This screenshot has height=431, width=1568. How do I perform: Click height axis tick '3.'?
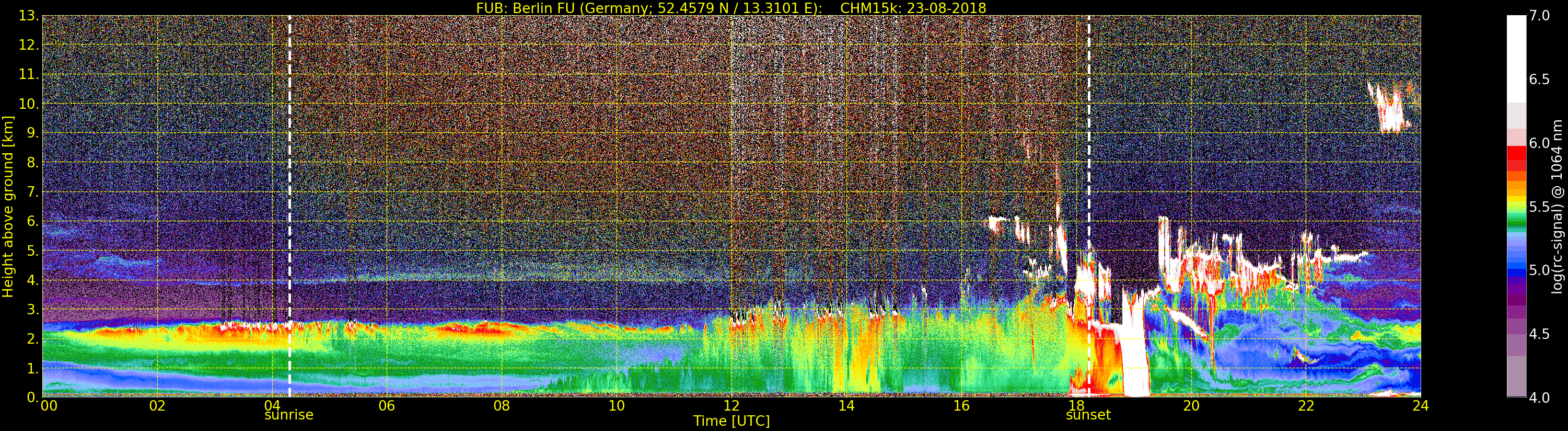[x=33, y=309]
